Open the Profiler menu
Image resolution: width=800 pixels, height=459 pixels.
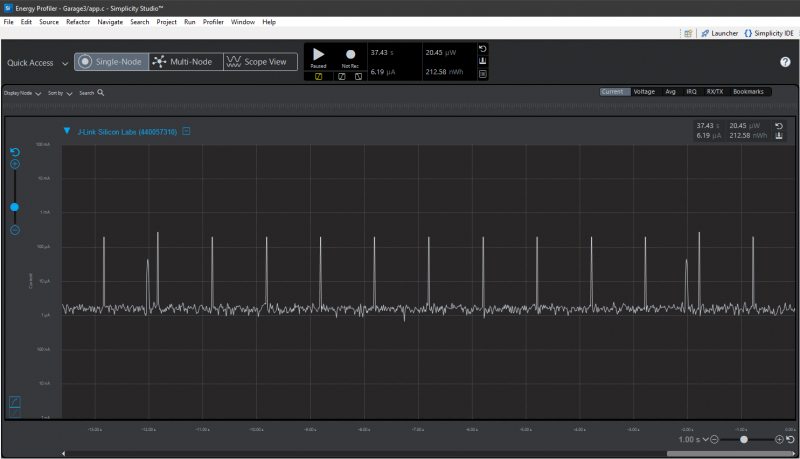[x=213, y=22]
